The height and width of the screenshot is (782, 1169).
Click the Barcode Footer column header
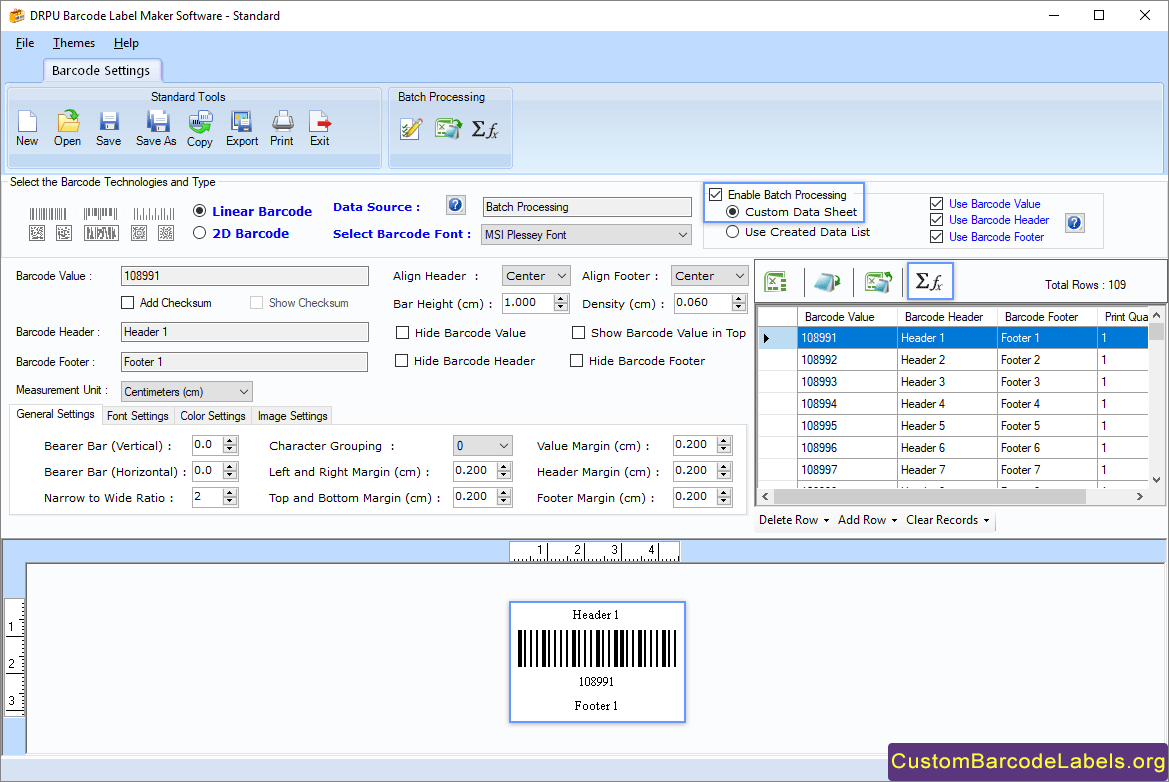pyautogui.click(x=1047, y=317)
